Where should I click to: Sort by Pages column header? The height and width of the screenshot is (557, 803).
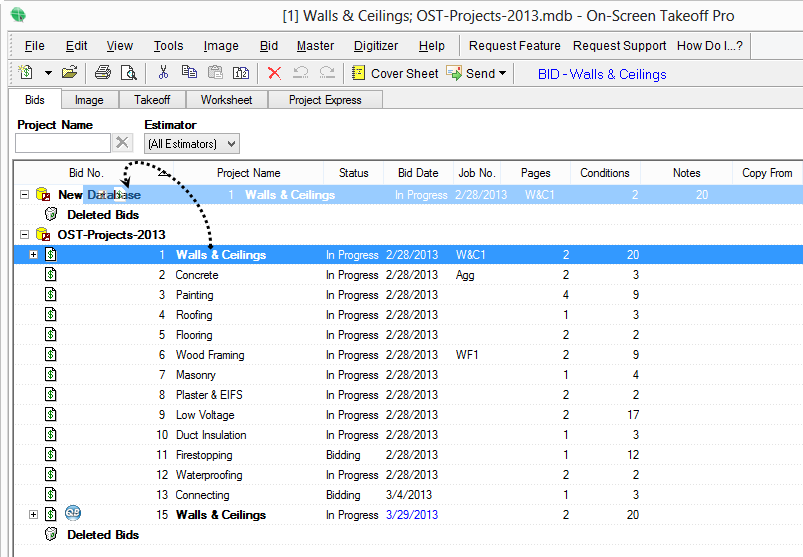pos(535,173)
